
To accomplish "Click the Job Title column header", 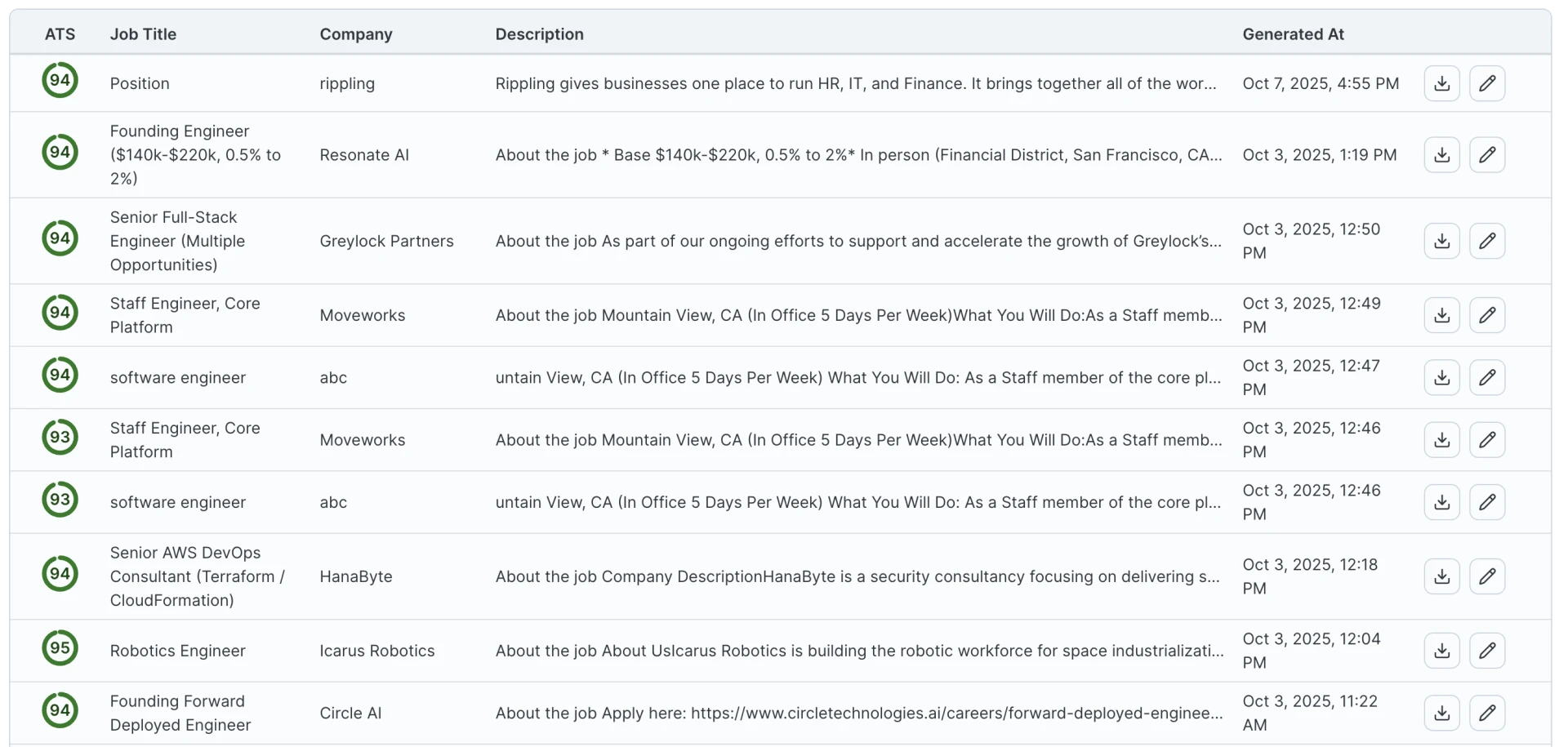I will click(x=143, y=34).
